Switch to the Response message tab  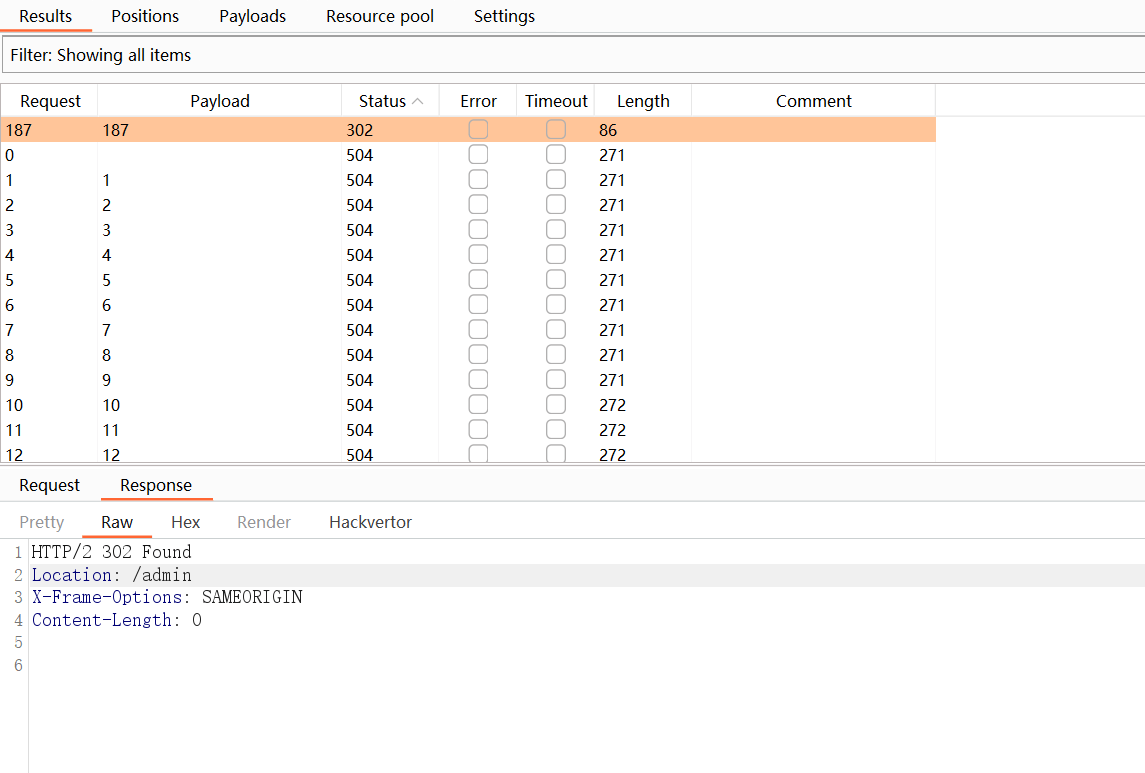156,485
